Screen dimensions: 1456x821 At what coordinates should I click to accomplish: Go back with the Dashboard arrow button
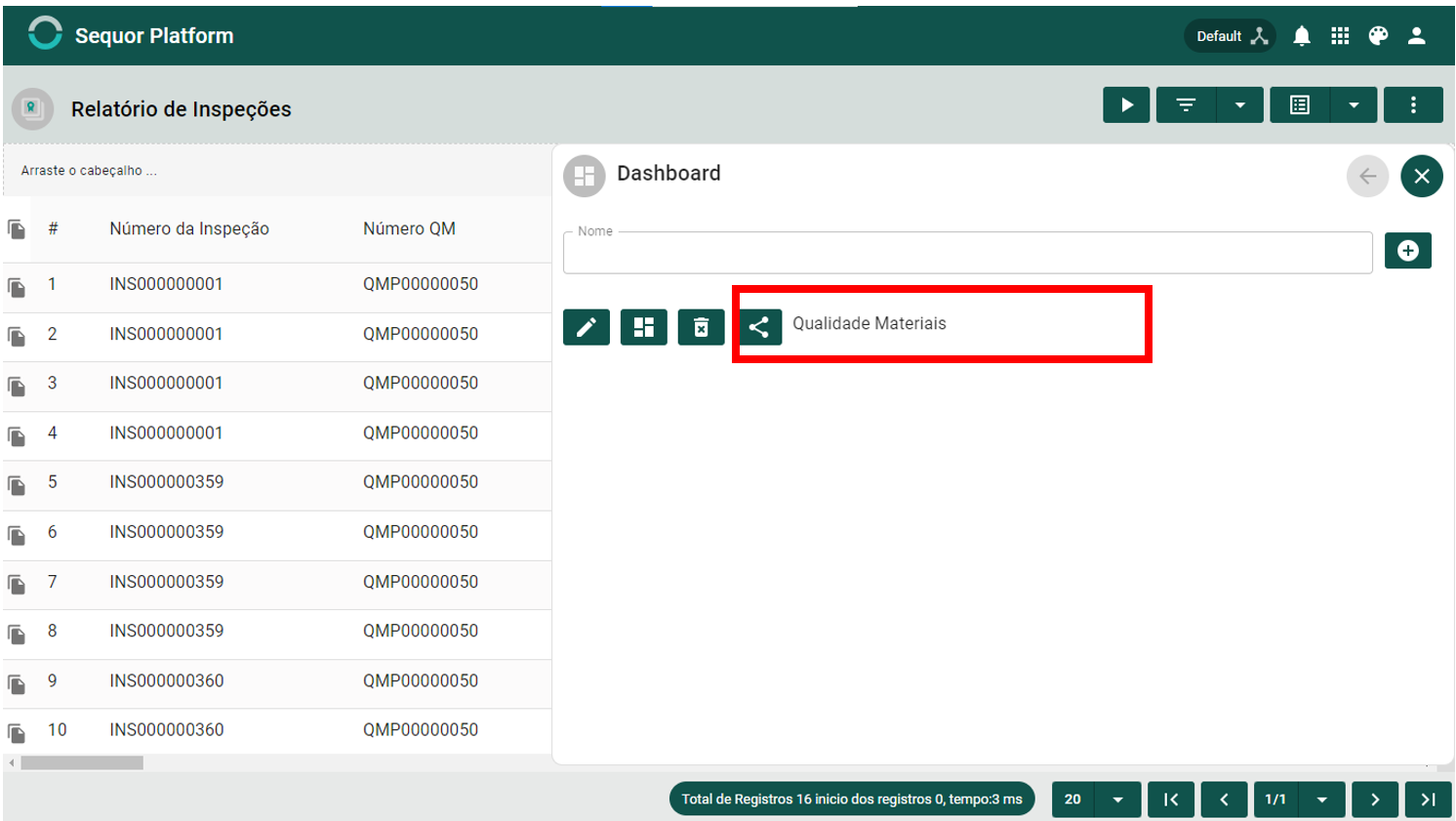point(1367,177)
